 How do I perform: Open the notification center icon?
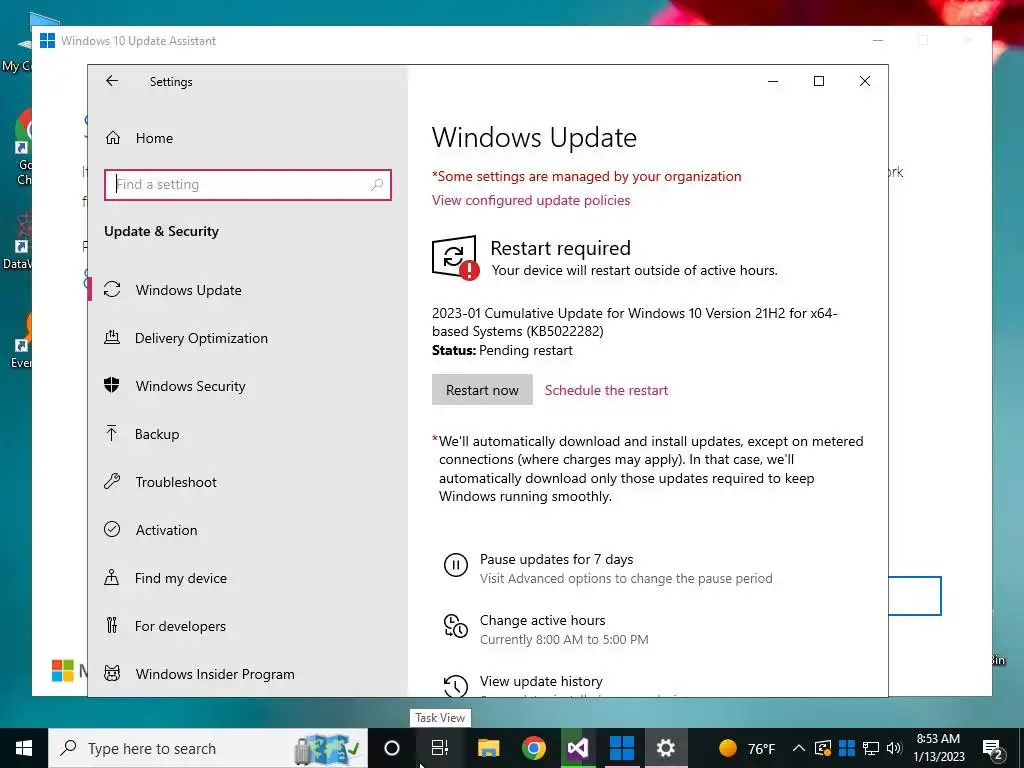993,749
